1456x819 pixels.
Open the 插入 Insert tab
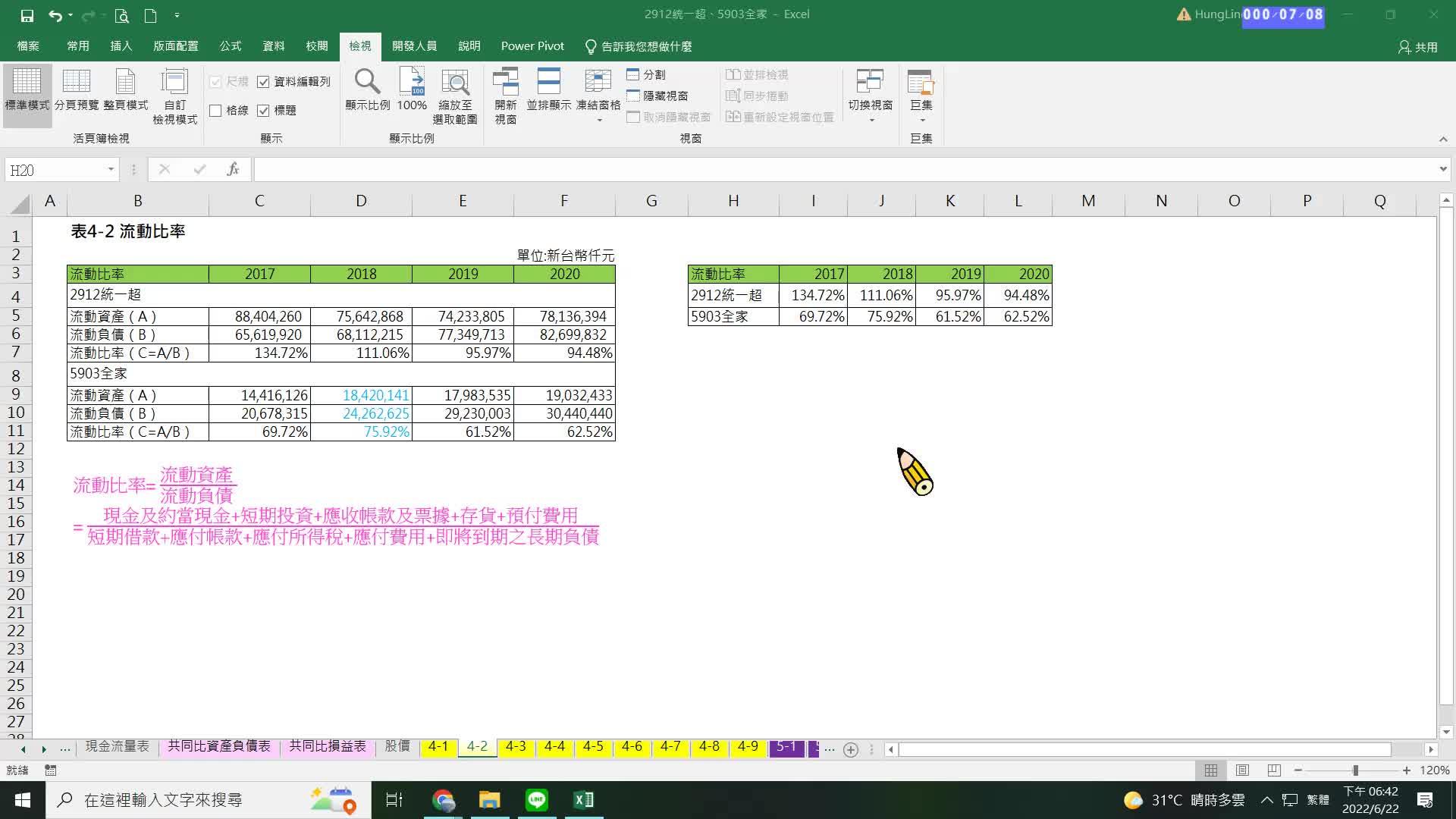click(x=121, y=46)
